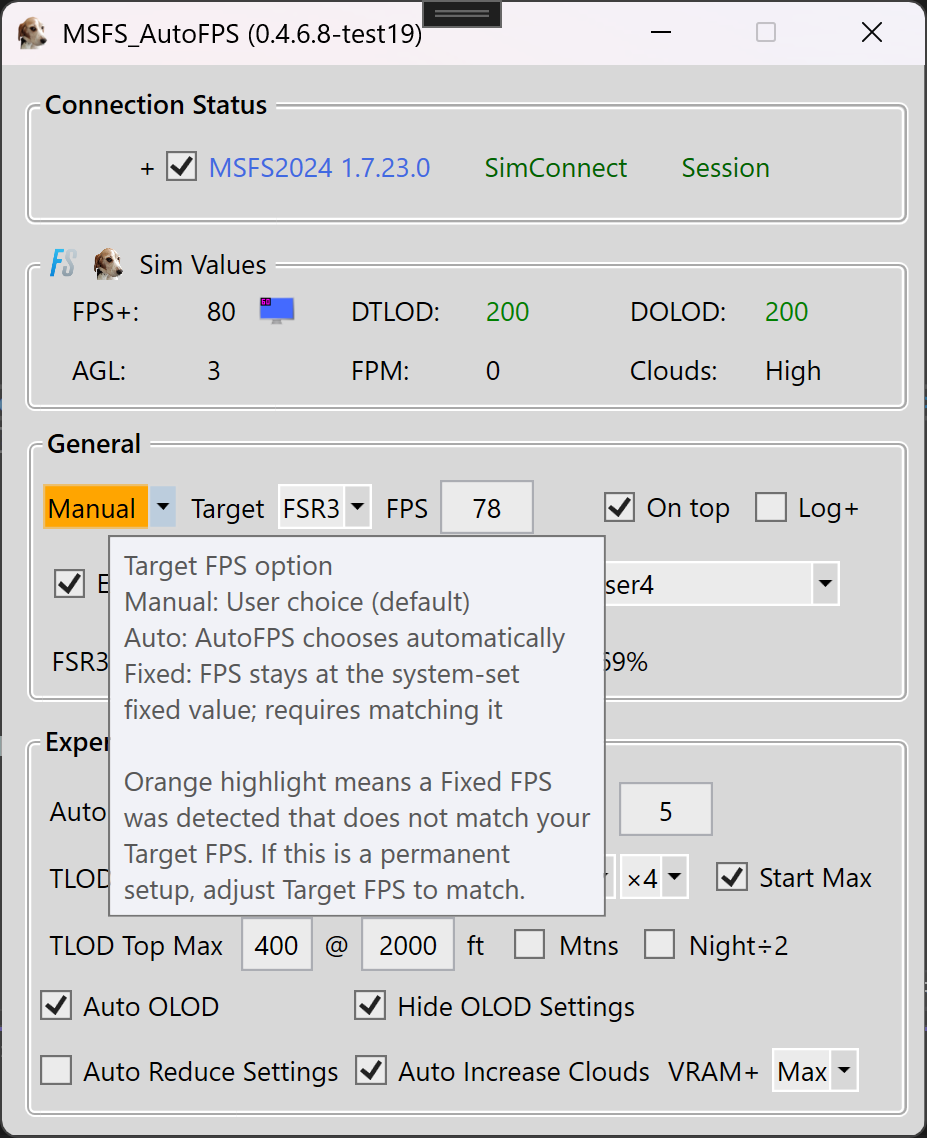This screenshot has height=1138, width=927.
Task: Minimize the MSFS_AutoFPS window
Action: coord(661,33)
